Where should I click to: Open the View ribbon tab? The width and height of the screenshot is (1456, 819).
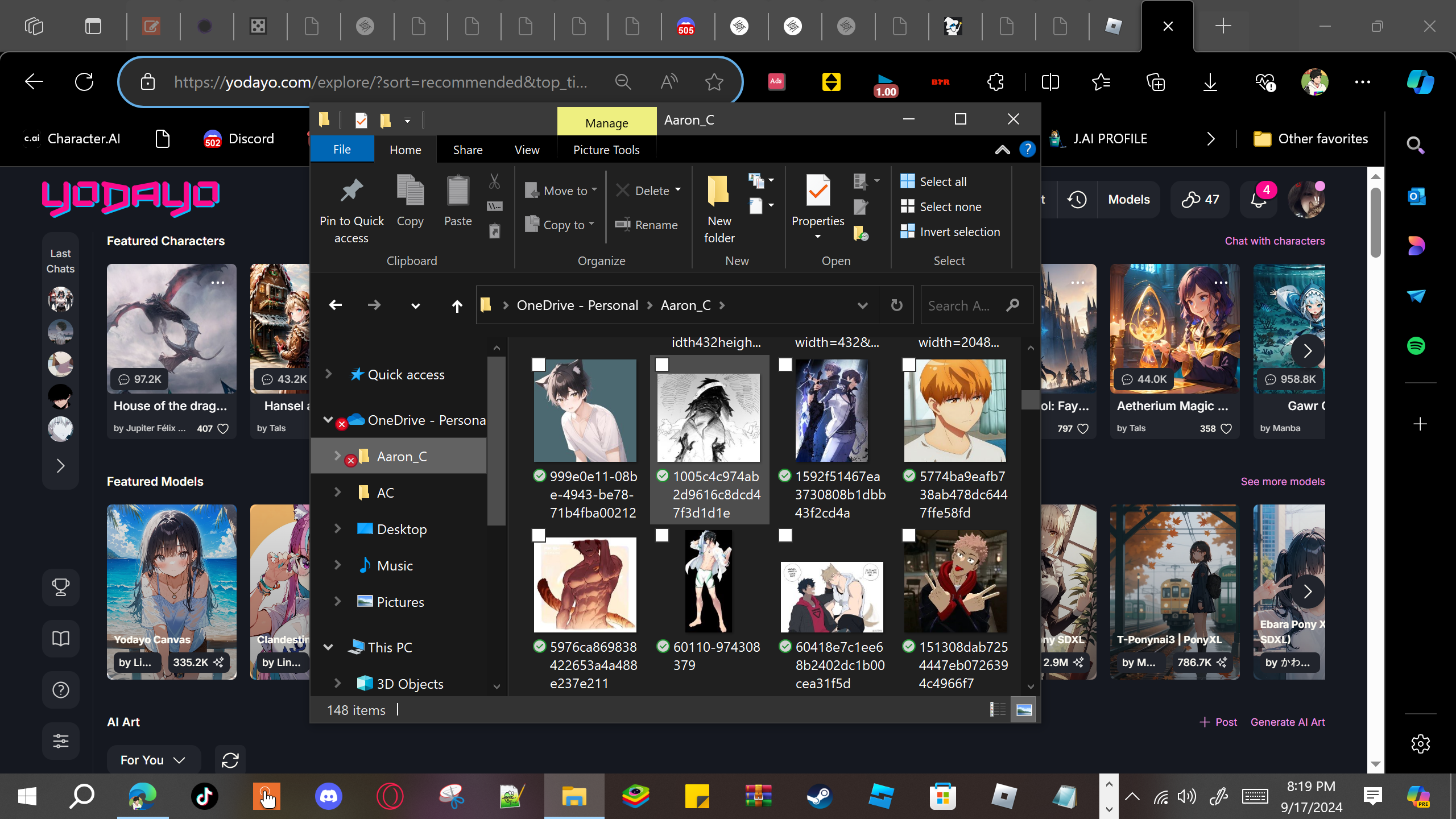tap(526, 150)
